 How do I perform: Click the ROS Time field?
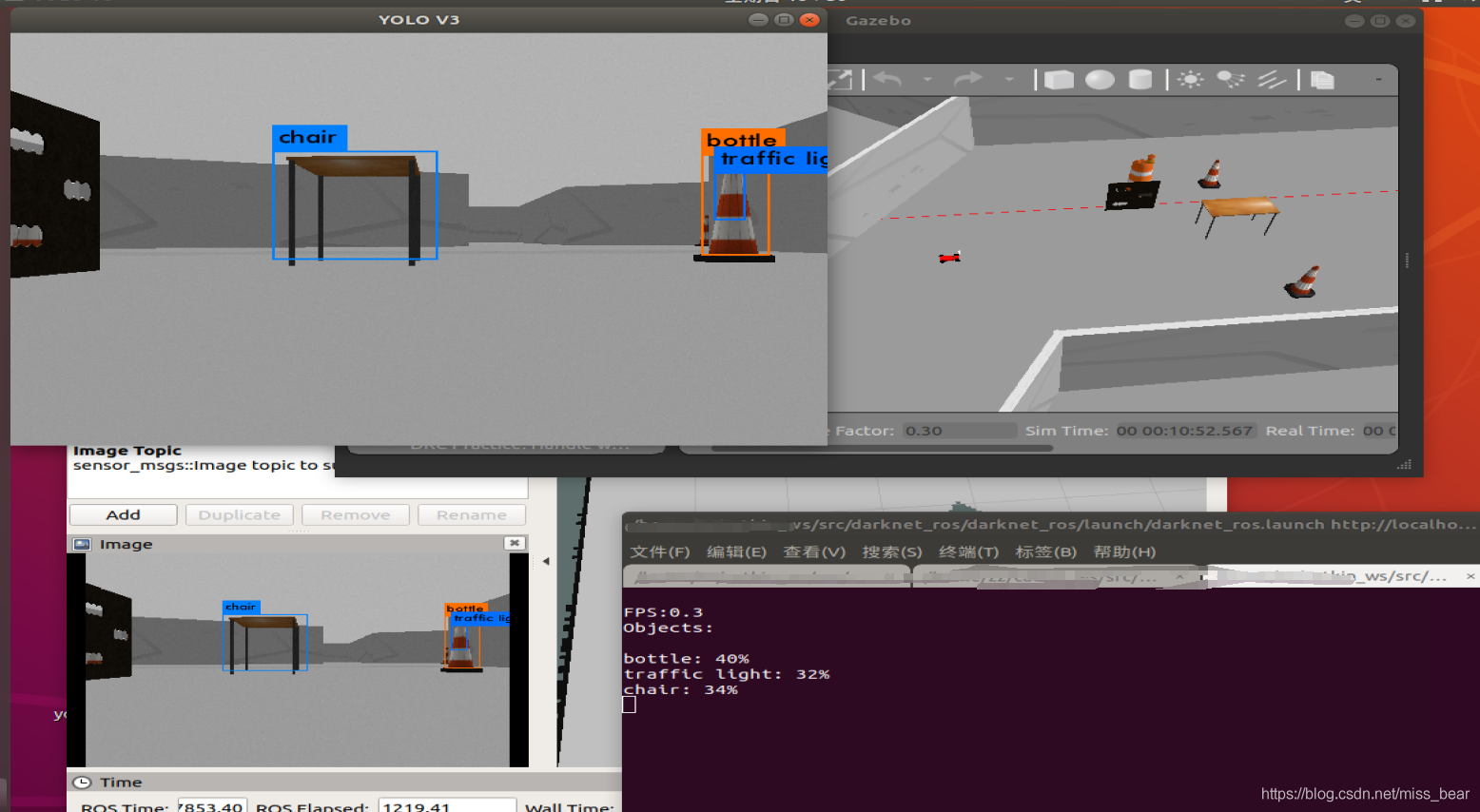(212, 806)
